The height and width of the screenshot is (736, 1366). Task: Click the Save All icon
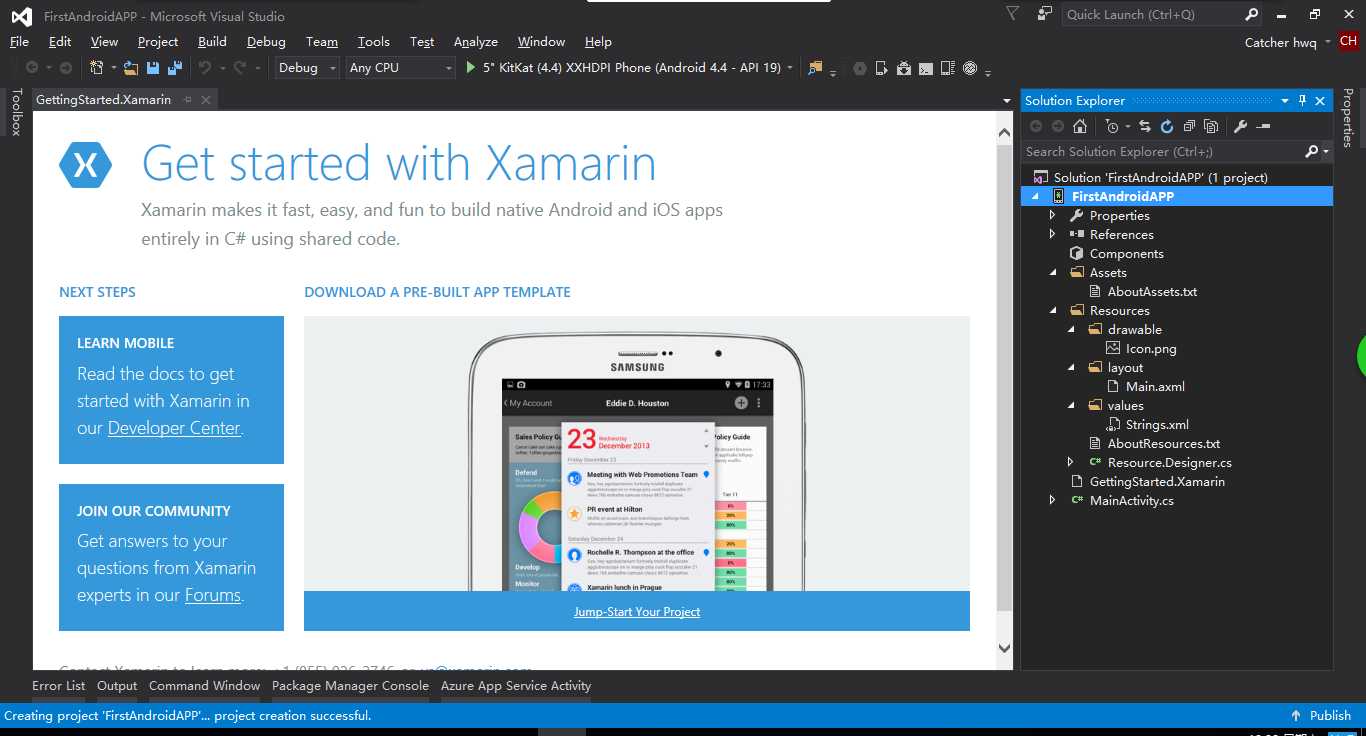point(174,68)
